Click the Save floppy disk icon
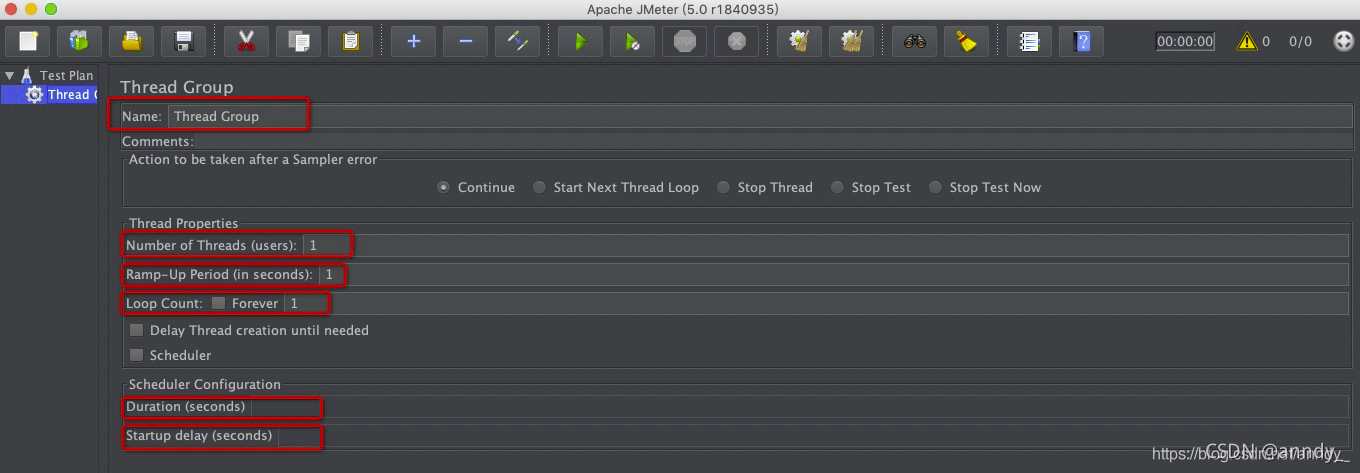The image size is (1360, 473). pyautogui.click(x=183, y=42)
